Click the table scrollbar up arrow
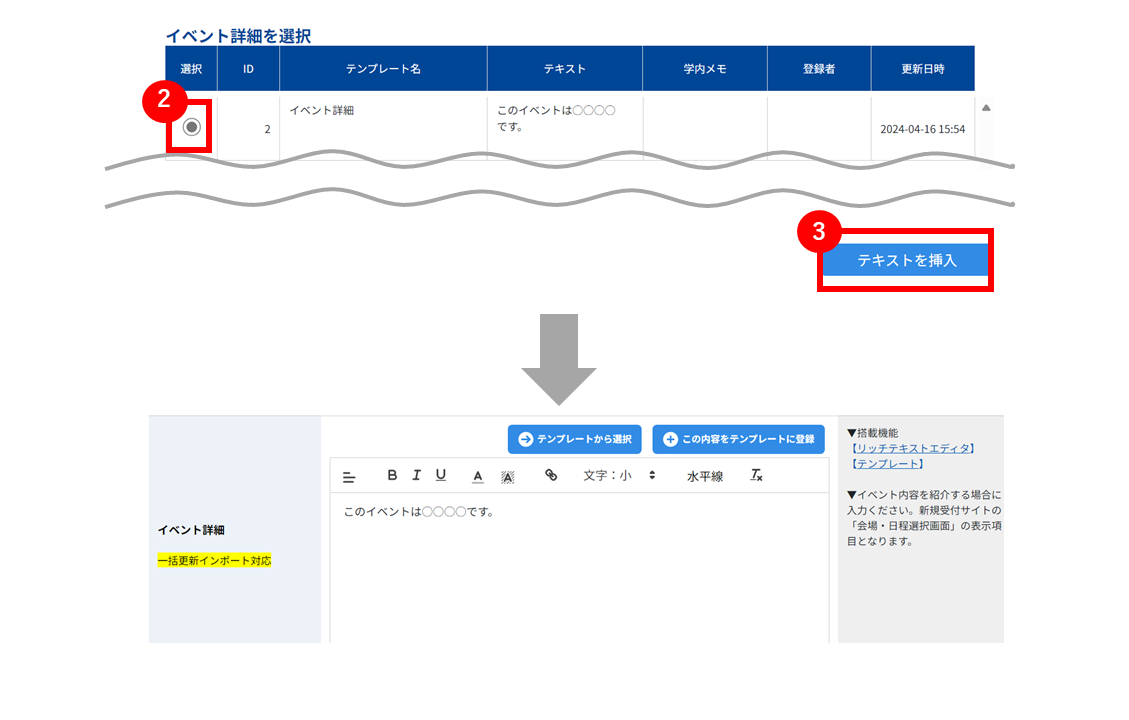This screenshot has height=720, width=1129. click(986, 108)
